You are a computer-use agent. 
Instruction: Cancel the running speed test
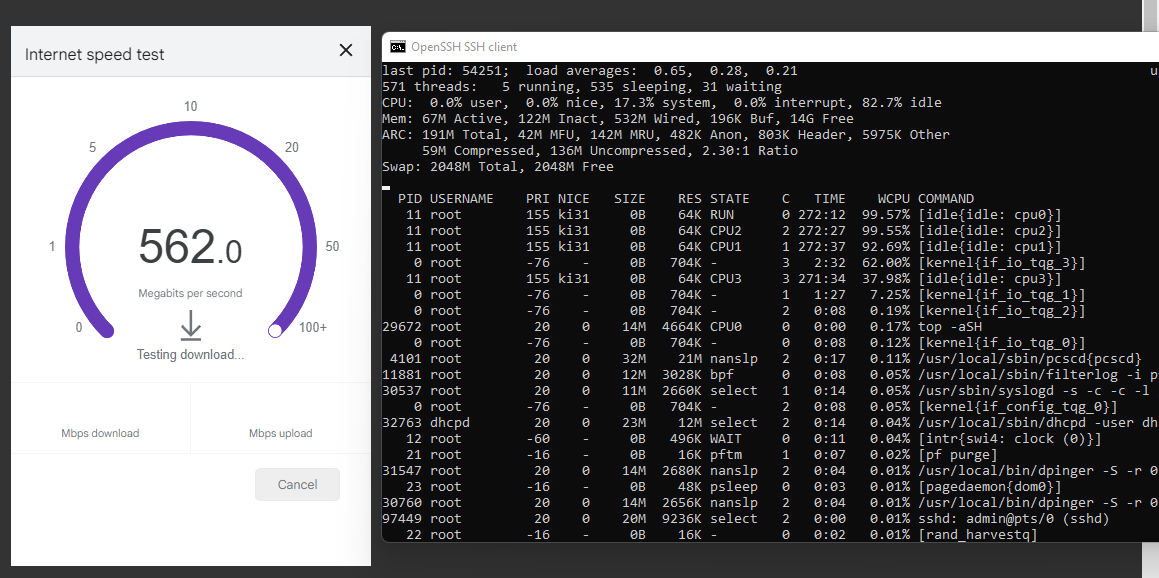[x=297, y=485]
